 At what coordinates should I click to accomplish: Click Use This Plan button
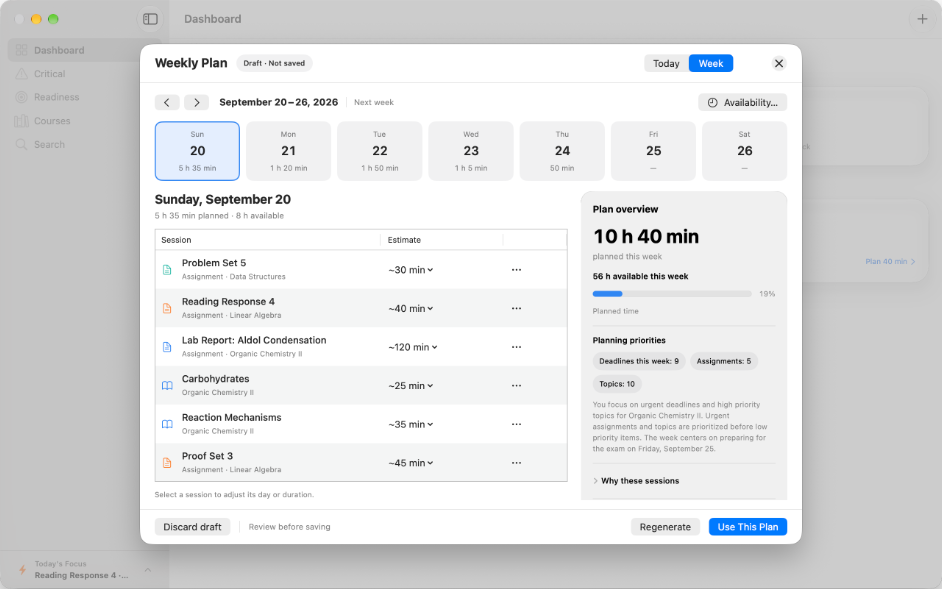tap(748, 527)
